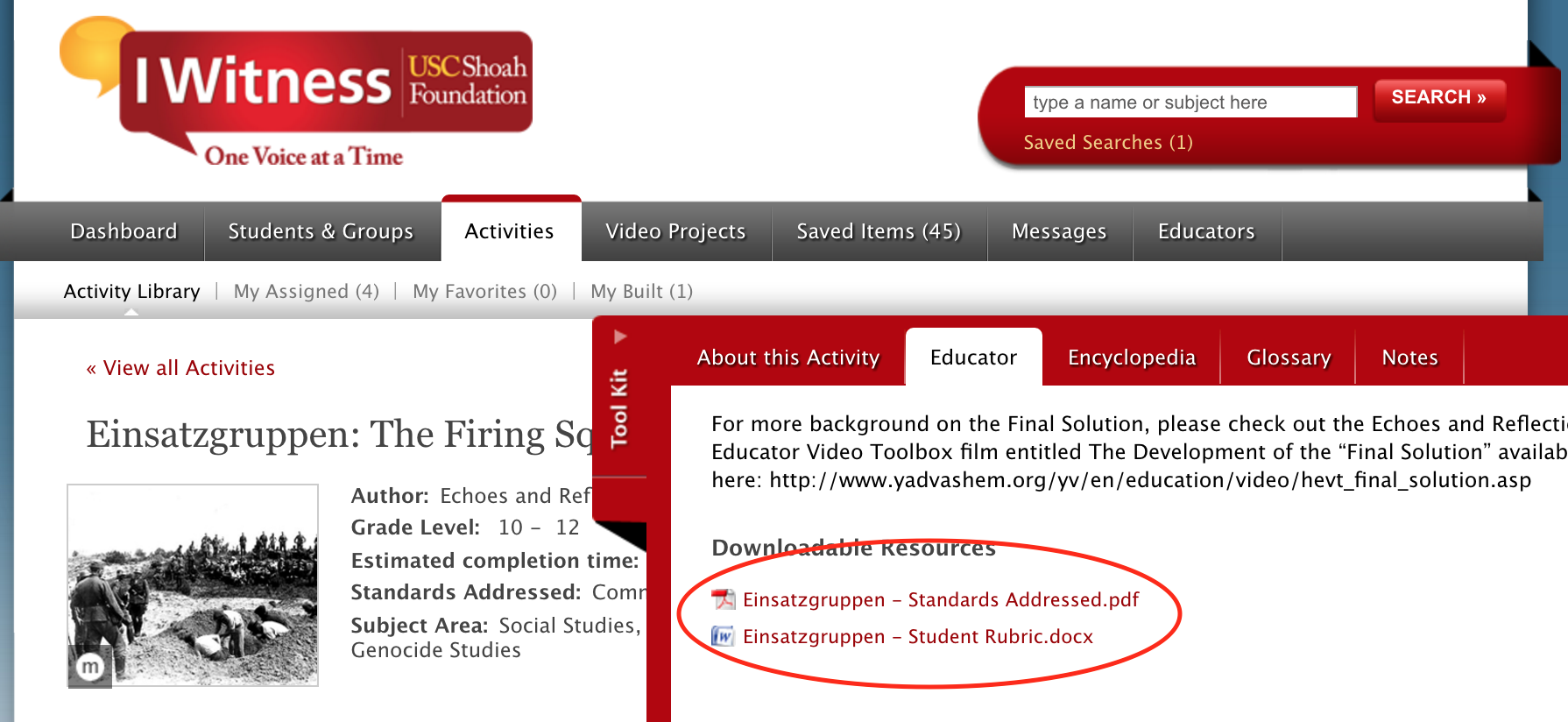The width and height of the screenshot is (1568, 722).
Task: Download Einsatzgruppen Standards Addressed.pdf
Action: coord(941,599)
